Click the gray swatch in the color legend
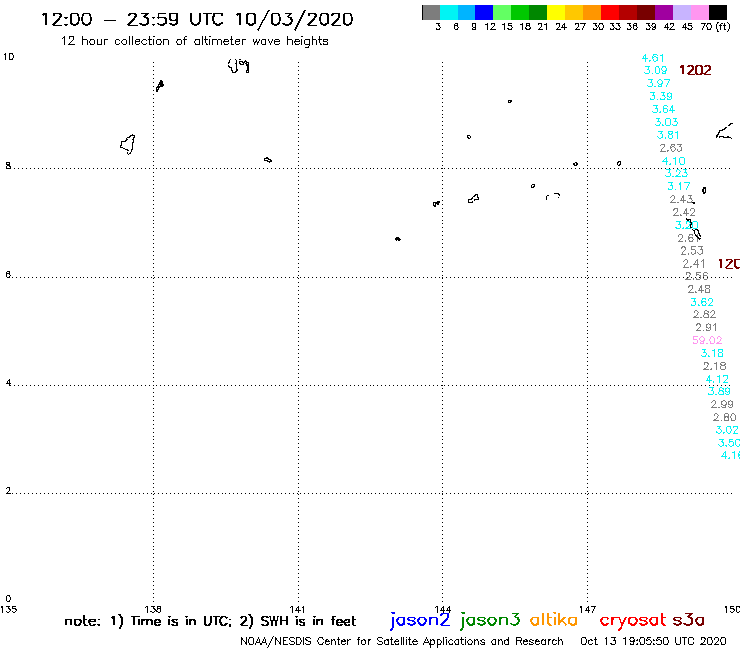The height and width of the screenshot is (650, 740). pyautogui.click(x=431, y=12)
